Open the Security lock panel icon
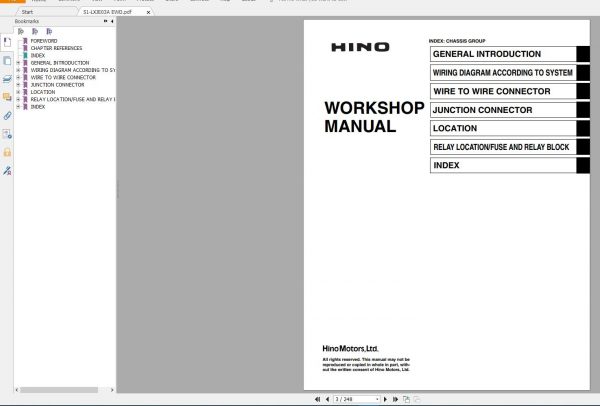The height and width of the screenshot is (406, 600). (7, 152)
